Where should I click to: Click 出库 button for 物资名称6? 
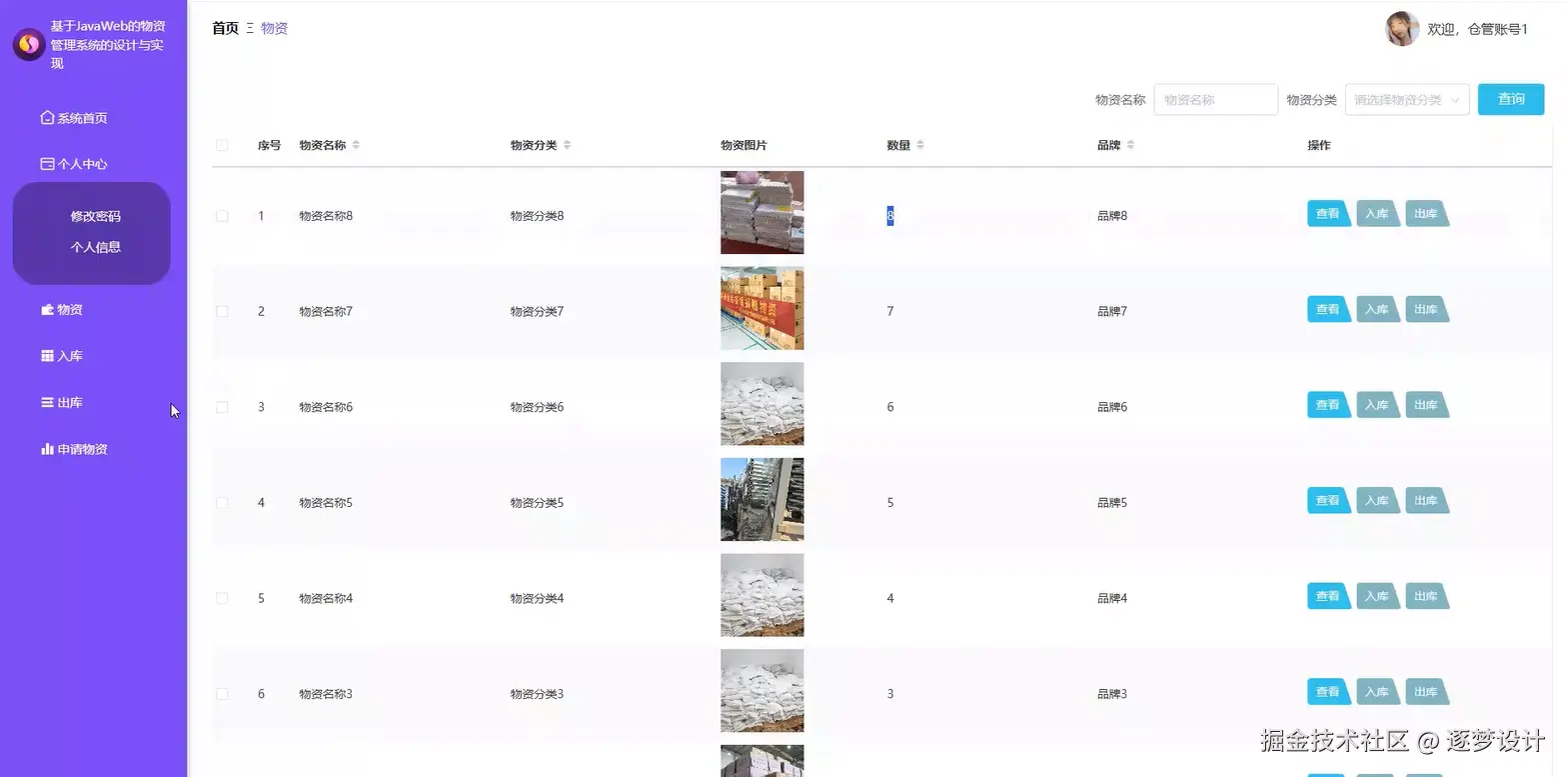coord(1426,405)
